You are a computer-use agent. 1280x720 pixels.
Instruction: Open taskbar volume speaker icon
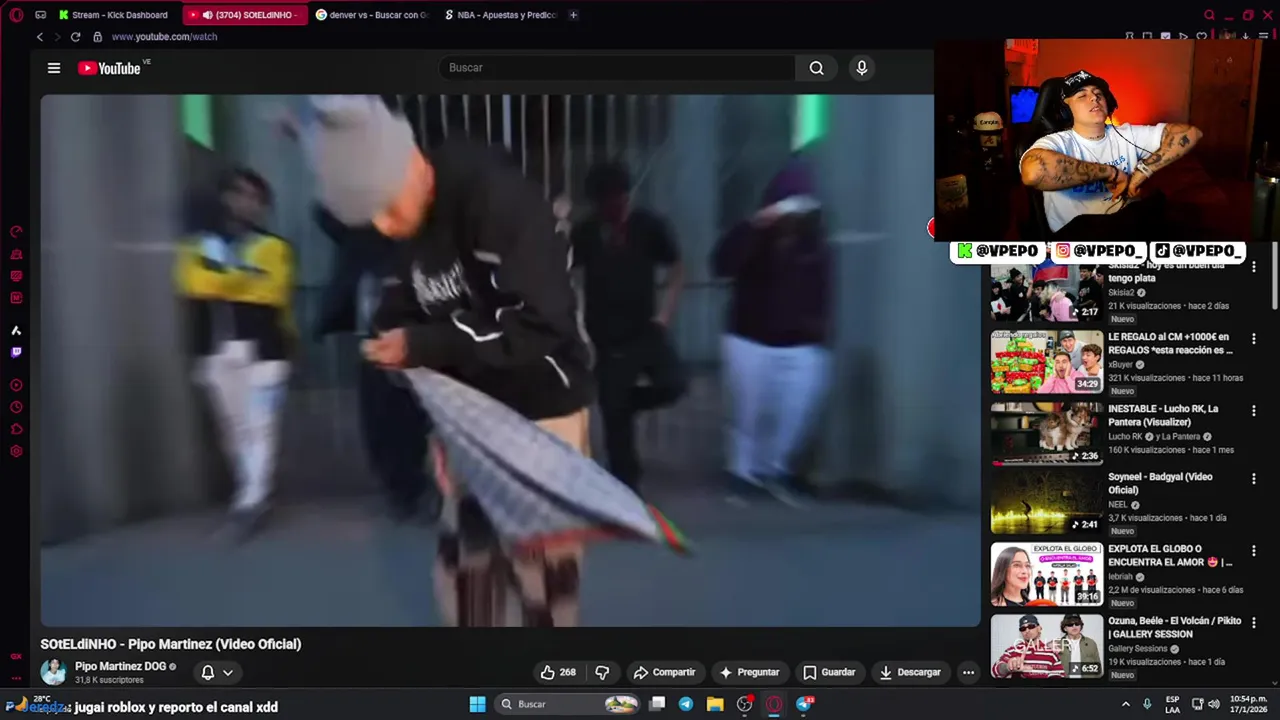pos(1214,704)
